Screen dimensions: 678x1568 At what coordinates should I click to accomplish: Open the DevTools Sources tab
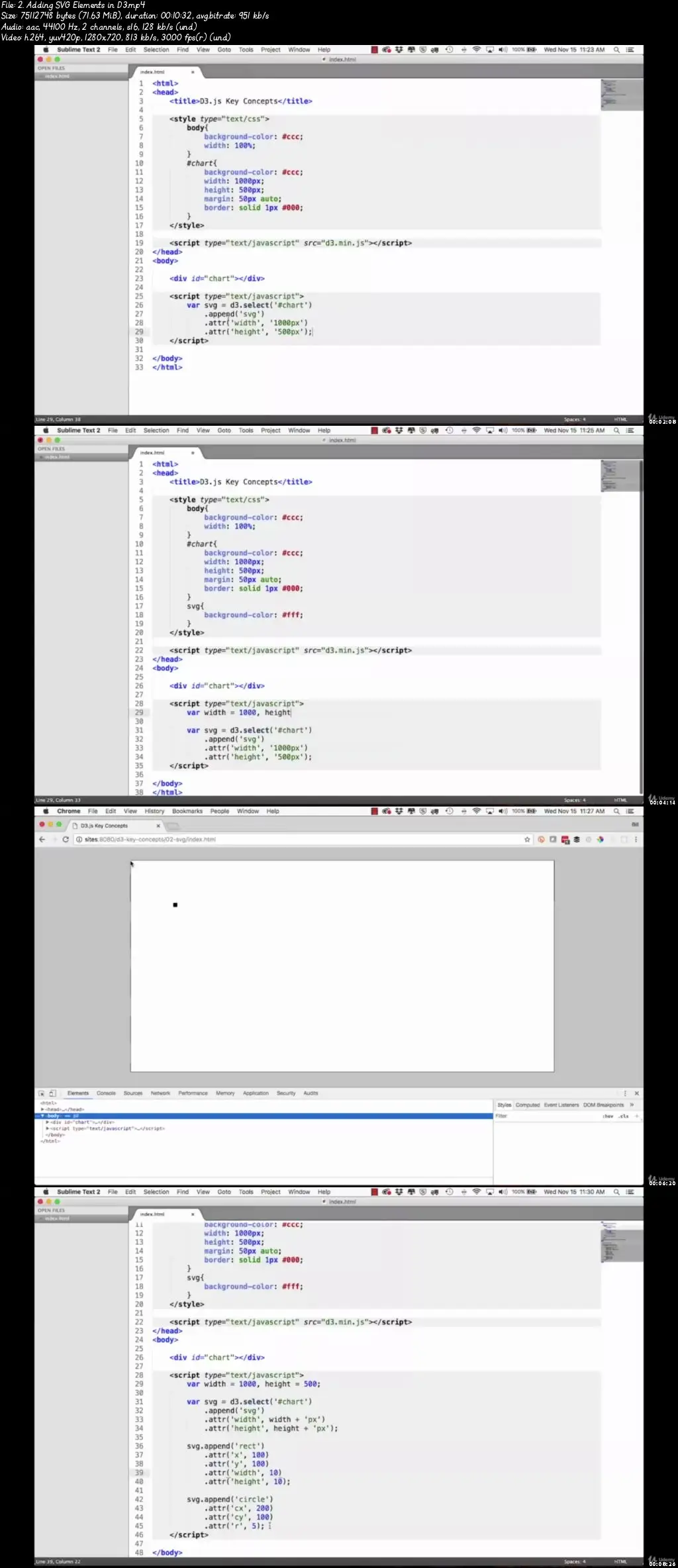133,1093
